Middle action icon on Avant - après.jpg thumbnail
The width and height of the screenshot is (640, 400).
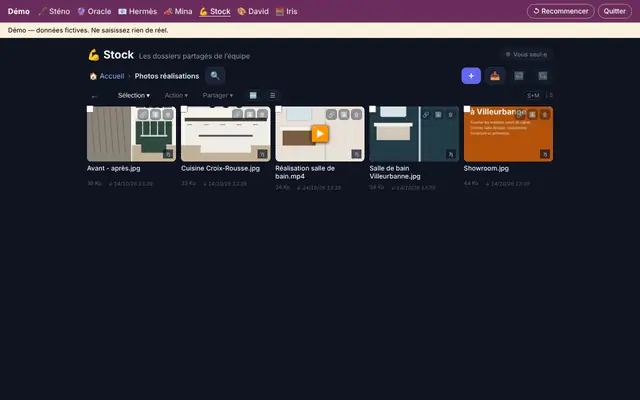[x=155, y=115]
